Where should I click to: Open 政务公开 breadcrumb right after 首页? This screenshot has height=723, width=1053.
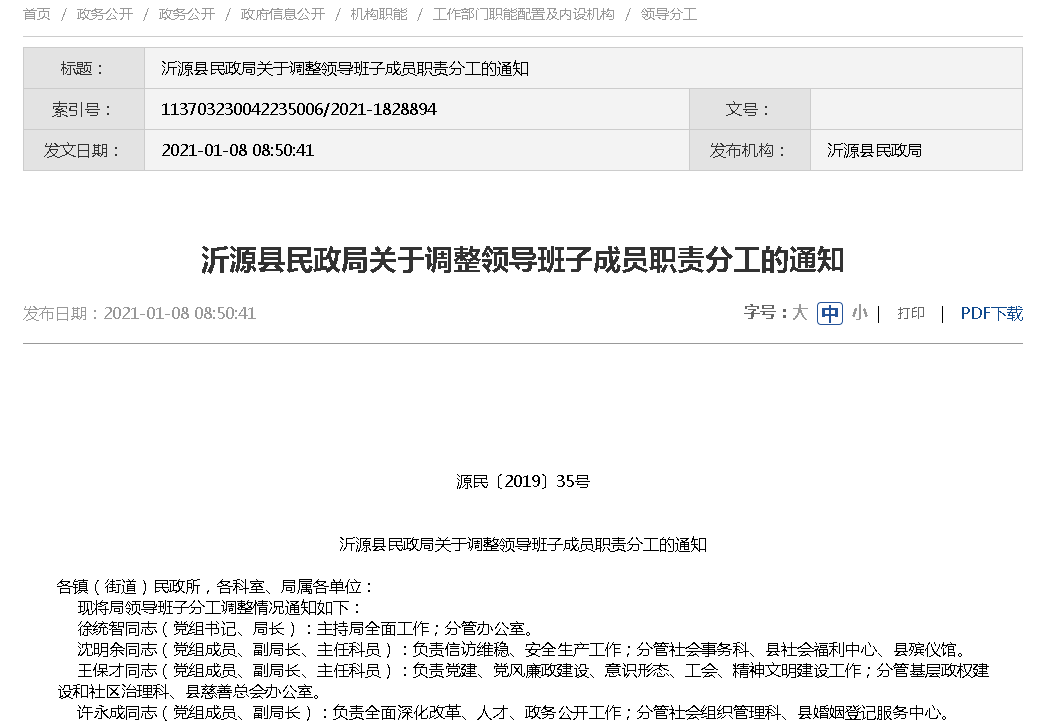tap(104, 15)
